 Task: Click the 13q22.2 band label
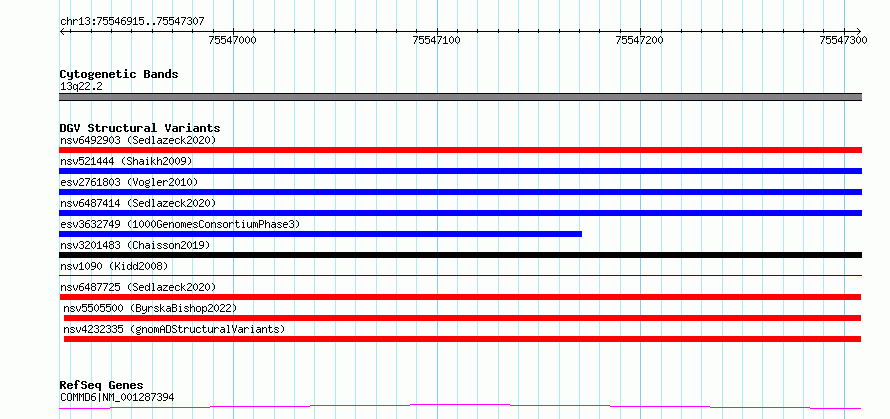[81, 87]
